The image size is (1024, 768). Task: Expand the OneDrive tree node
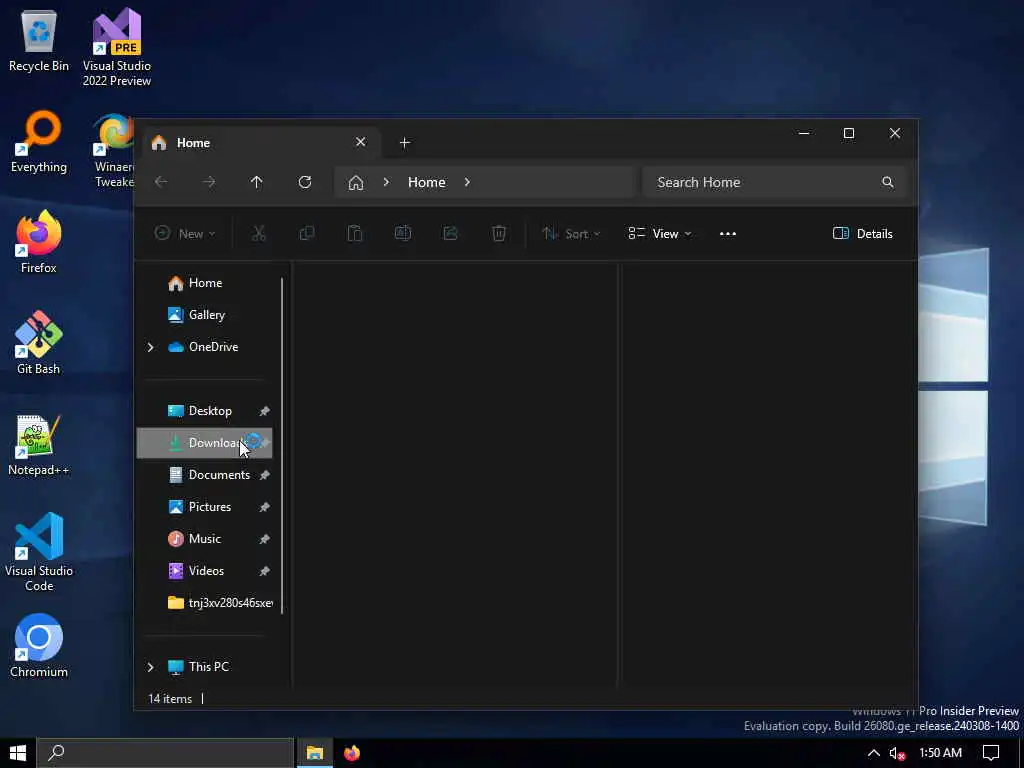click(151, 347)
